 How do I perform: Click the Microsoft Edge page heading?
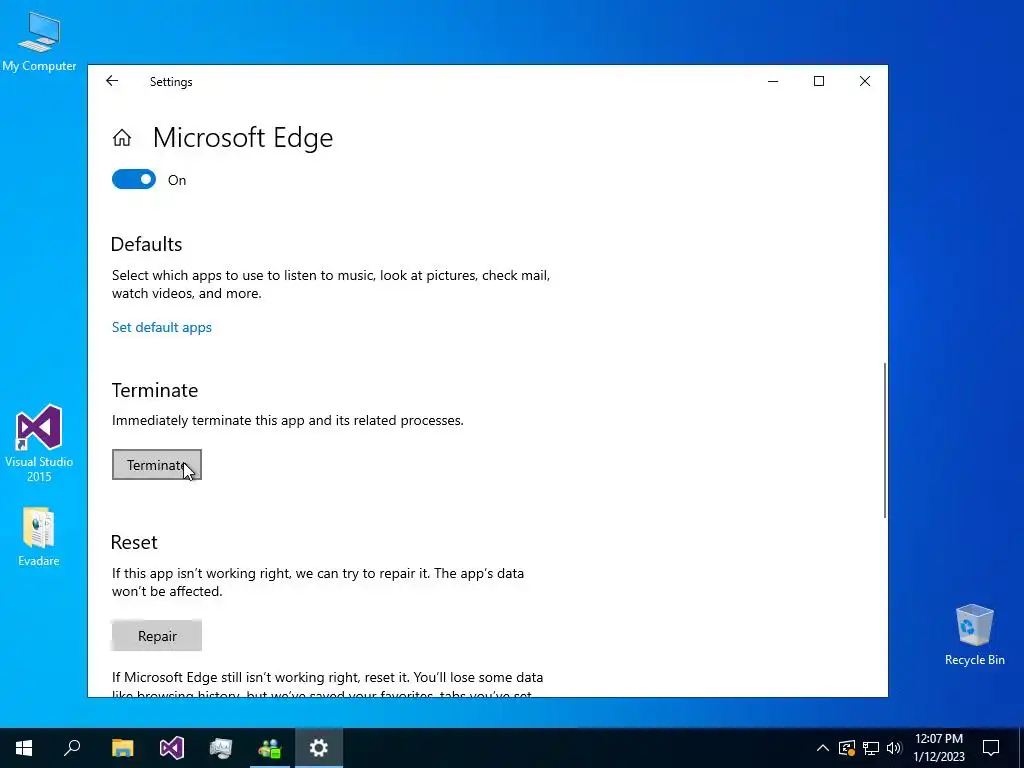[x=243, y=138]
